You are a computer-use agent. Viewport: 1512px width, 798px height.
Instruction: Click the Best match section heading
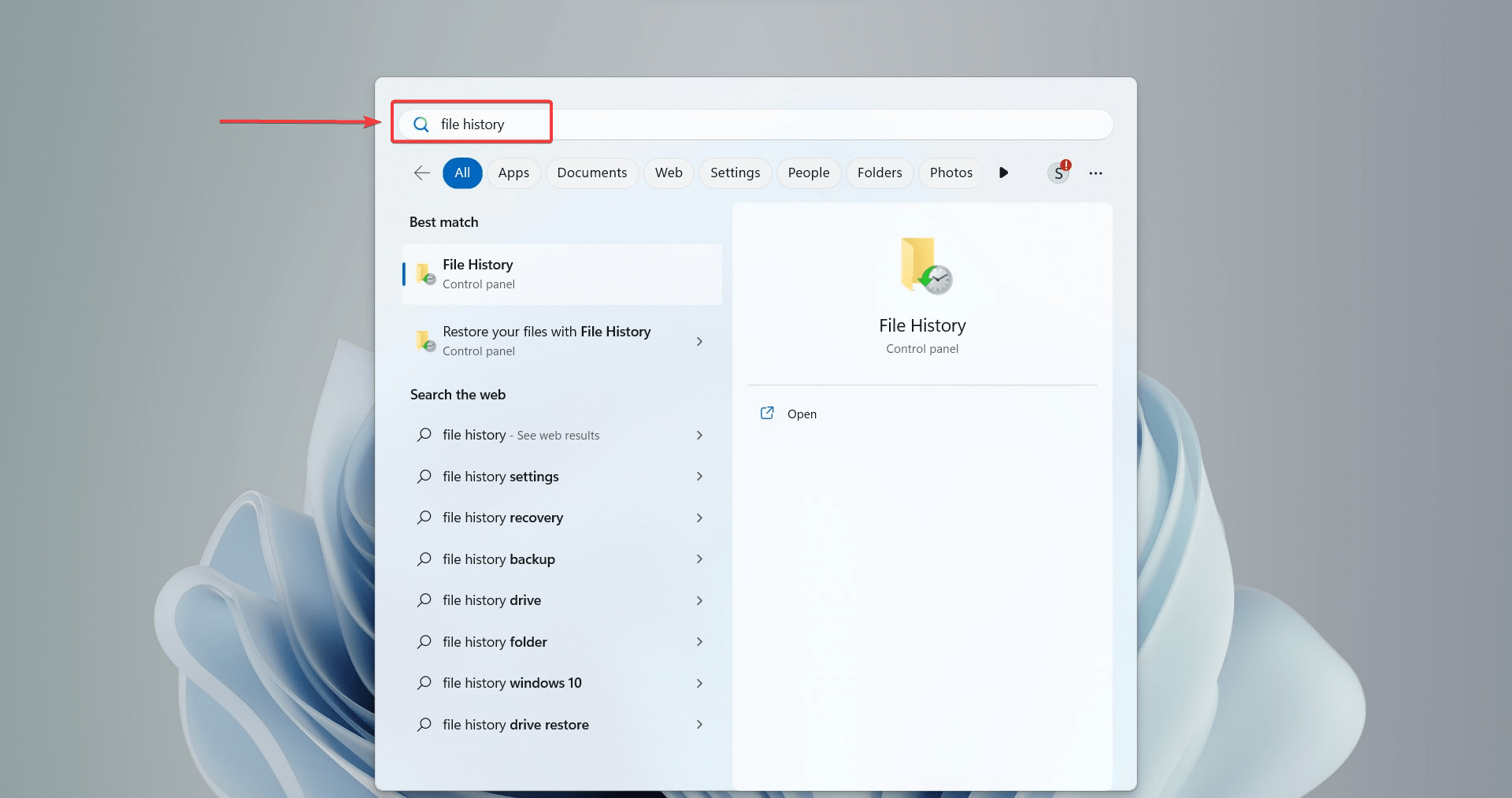443,222
